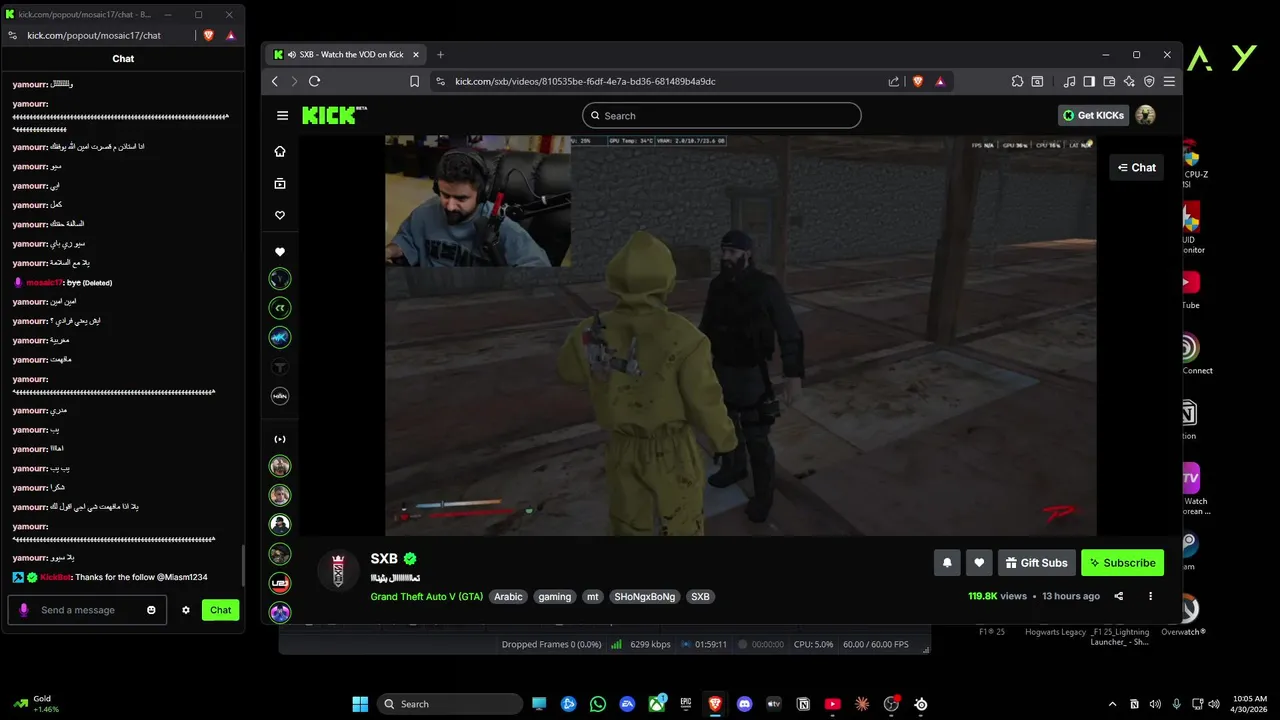Click the Get KICKs button
The height and width of the screenshot is (720, 1280).
click(1093, 115)
